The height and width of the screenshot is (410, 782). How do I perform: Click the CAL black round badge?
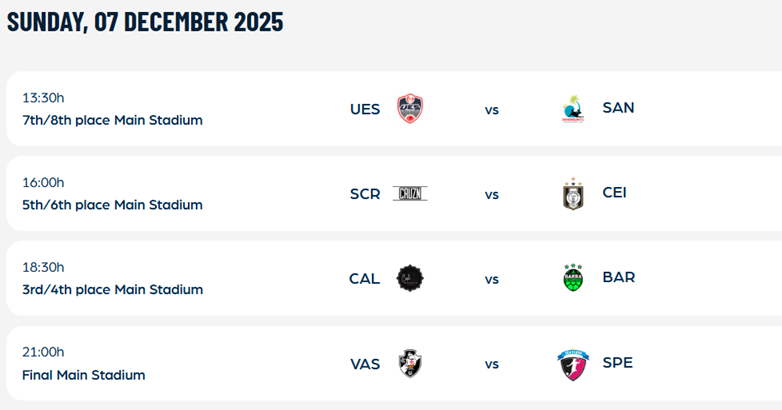pyautogui.click(x=410, y=278)
